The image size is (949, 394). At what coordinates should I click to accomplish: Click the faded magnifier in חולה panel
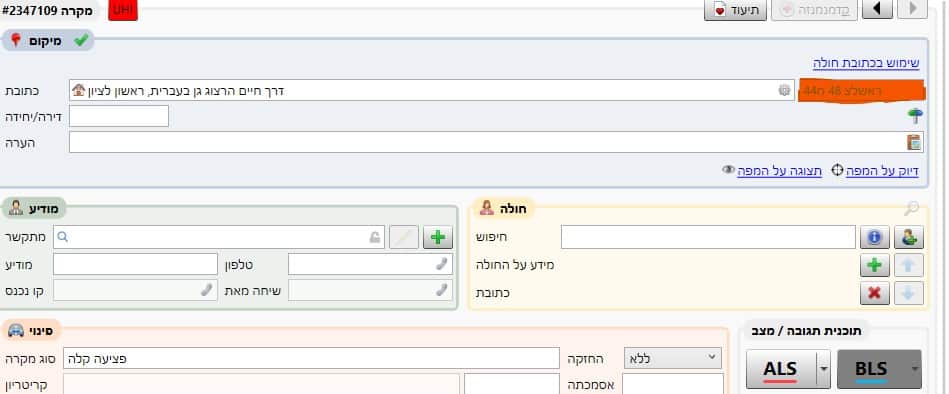(911, 209)
